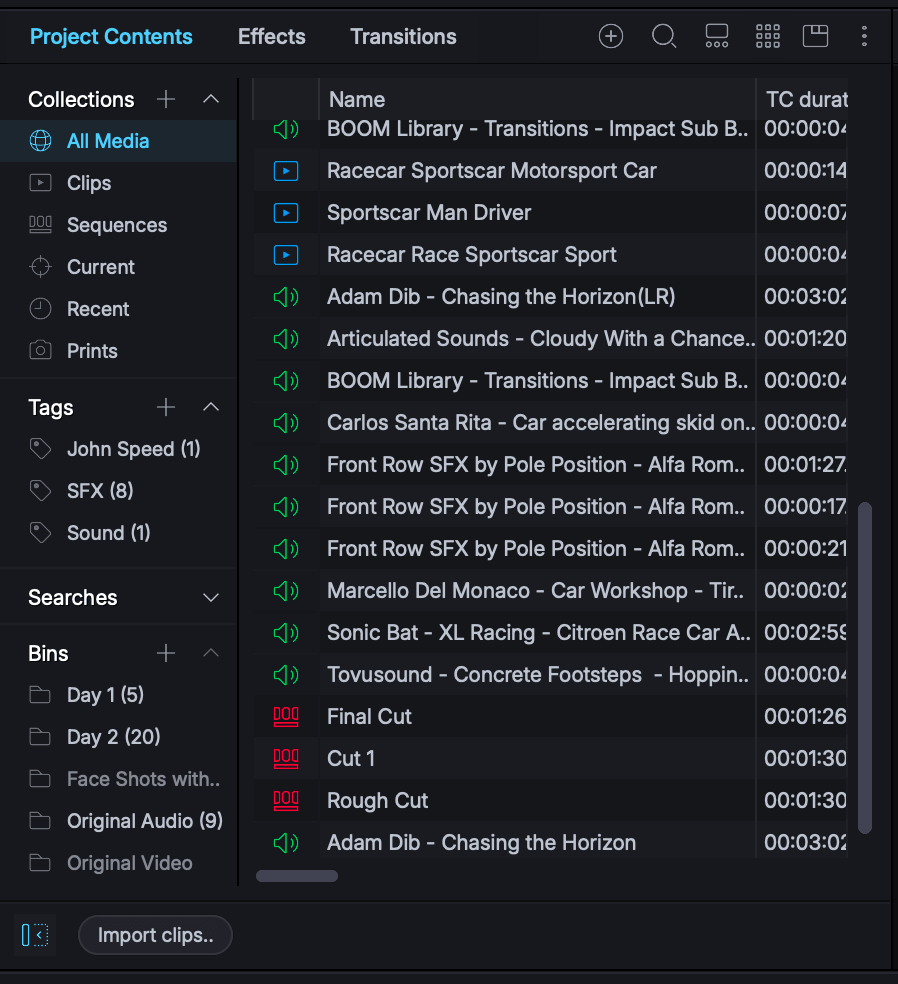Open the Day 1 (5) bin
The height and width of the screenshot is (984, 898).
pos(118,695)
